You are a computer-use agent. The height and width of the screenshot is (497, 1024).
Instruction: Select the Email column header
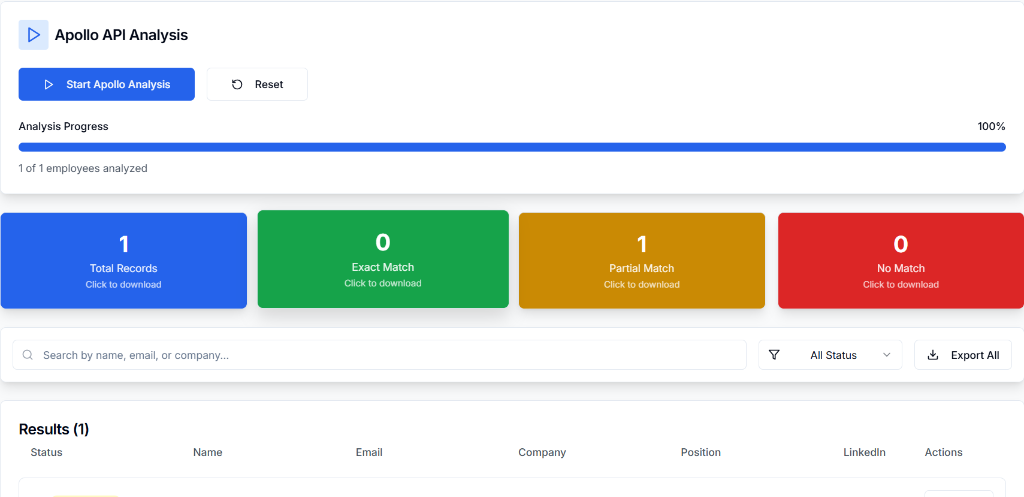(369, 453)
